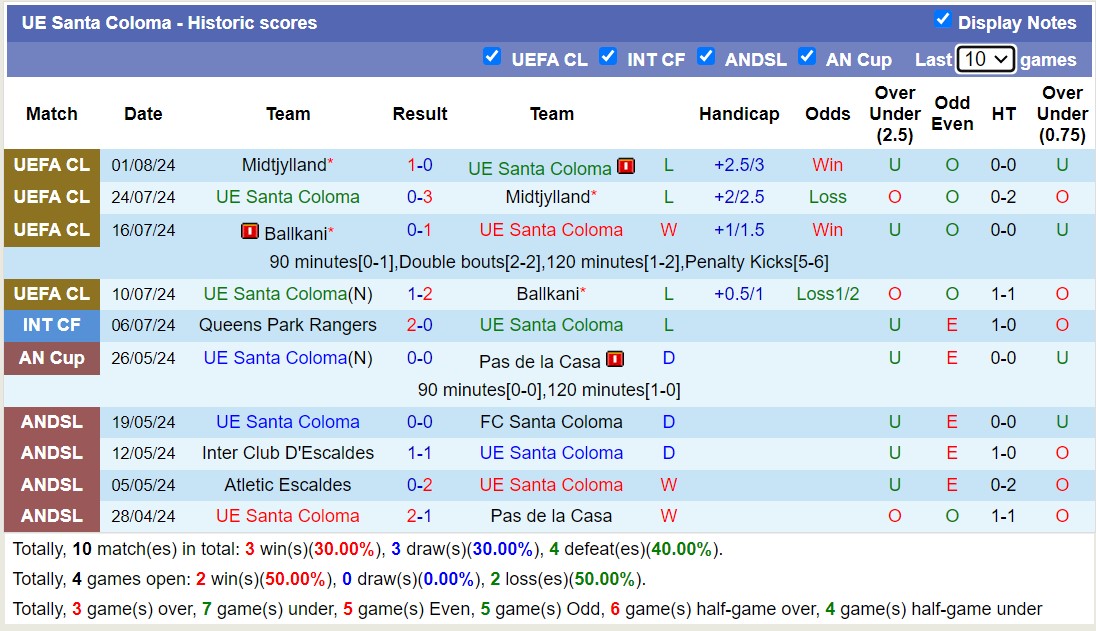Open Midtjylland link in 24/07/24 row
Screen dimensions: 1096x631
[547, 197]
